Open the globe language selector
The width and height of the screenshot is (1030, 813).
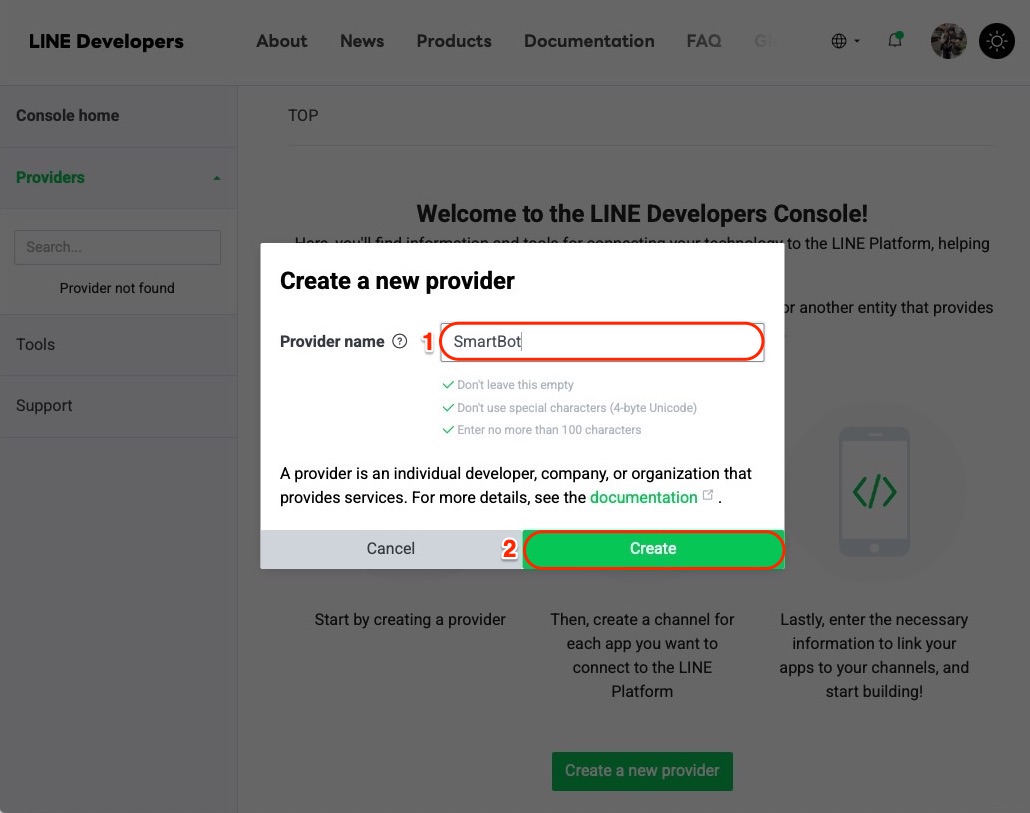845,41
